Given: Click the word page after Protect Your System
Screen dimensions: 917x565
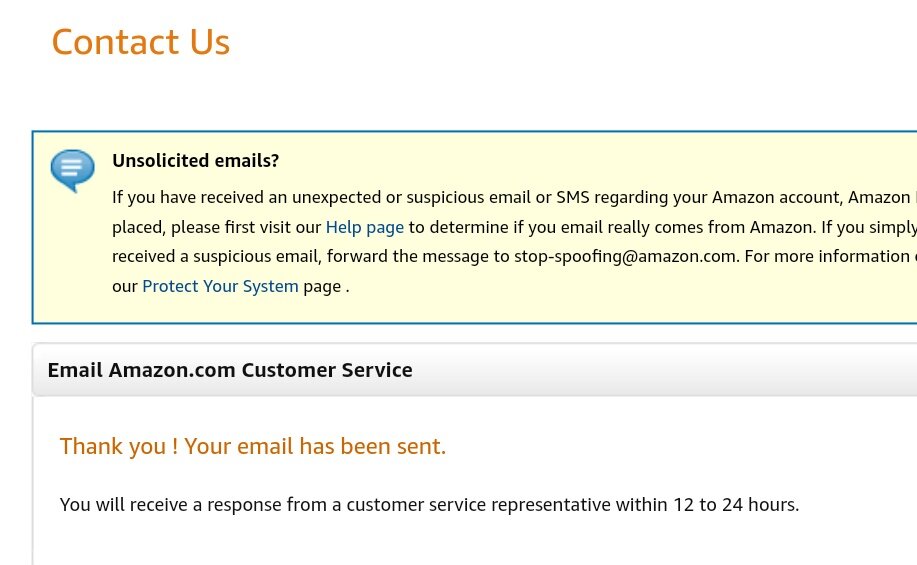Looking at the screenshot, I should point(322,287).
